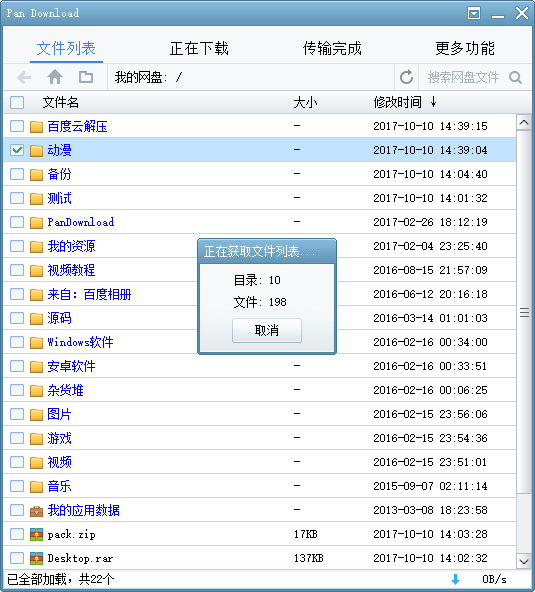Open the PanDownload folder link

click(80, 222)
